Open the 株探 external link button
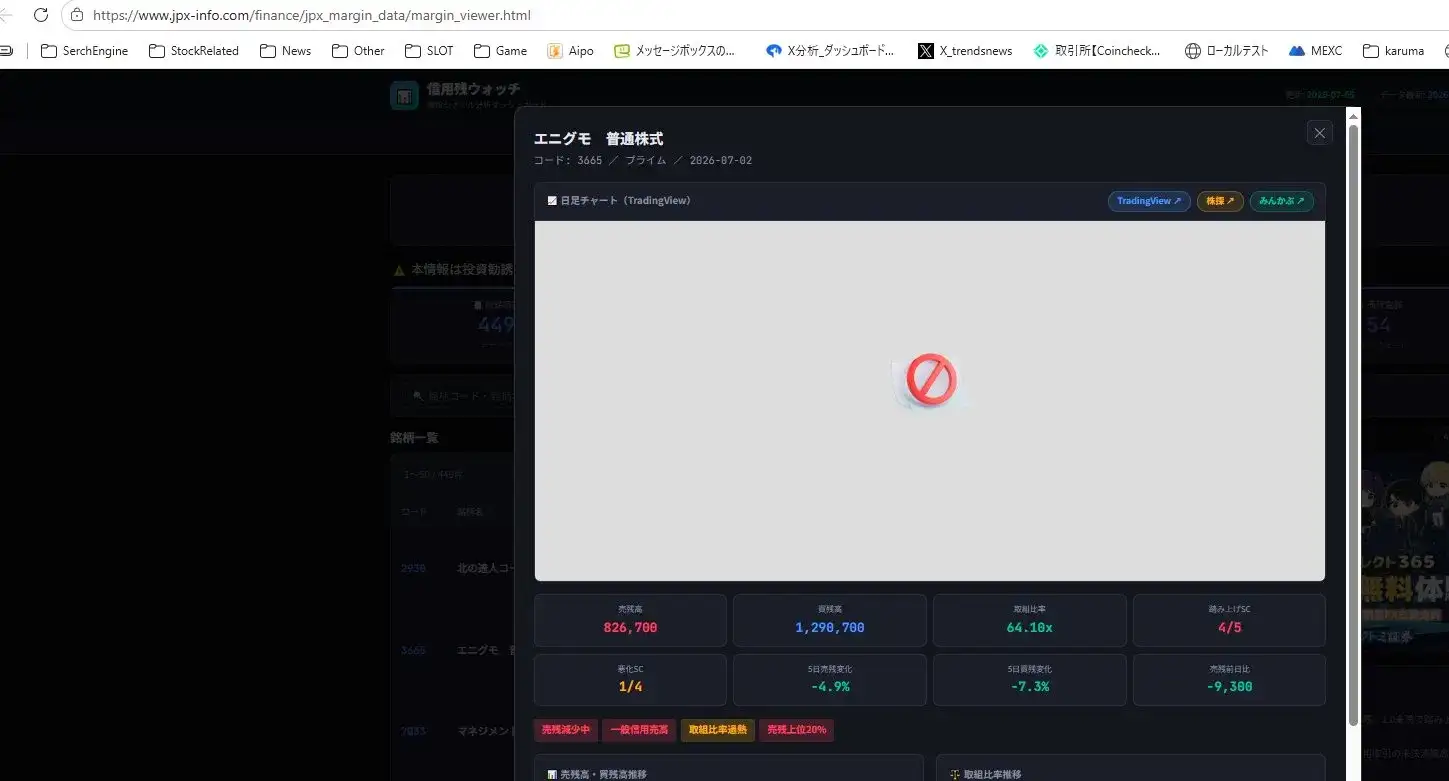The height and width of the screenshot is (781, 1449). [1220, 201]
